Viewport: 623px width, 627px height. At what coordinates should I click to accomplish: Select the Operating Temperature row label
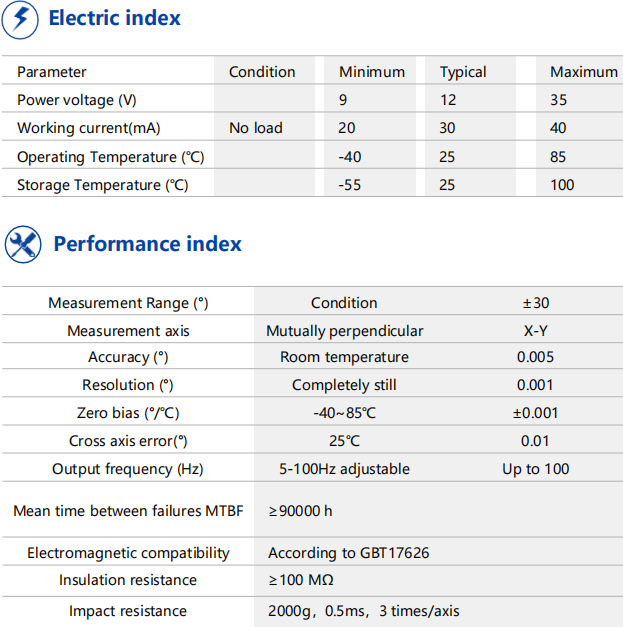click(x=110, y=157)
